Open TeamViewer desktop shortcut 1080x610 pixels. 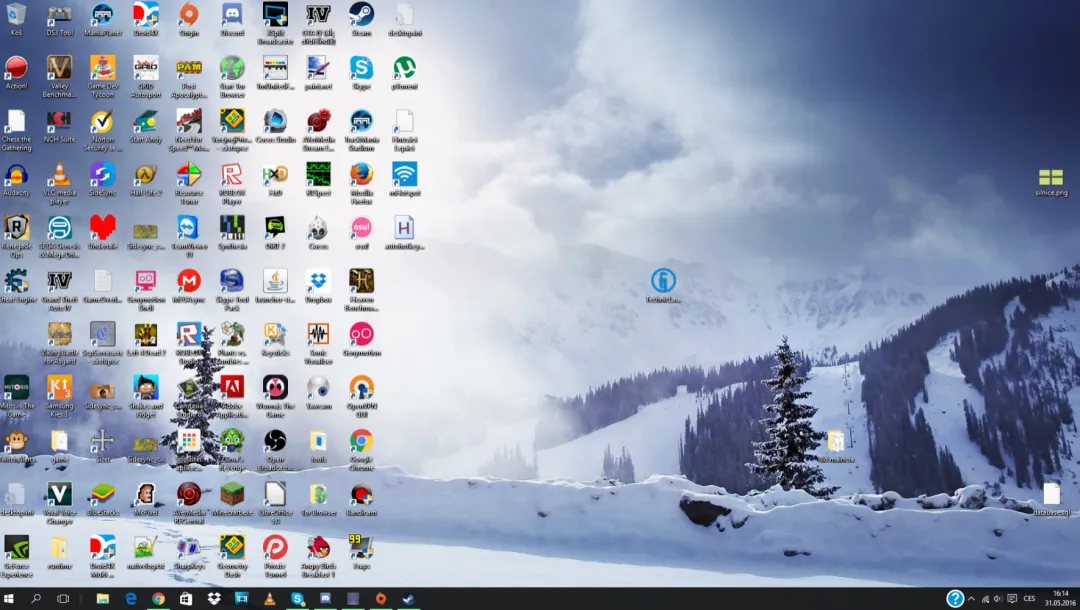tap(189, 237)
